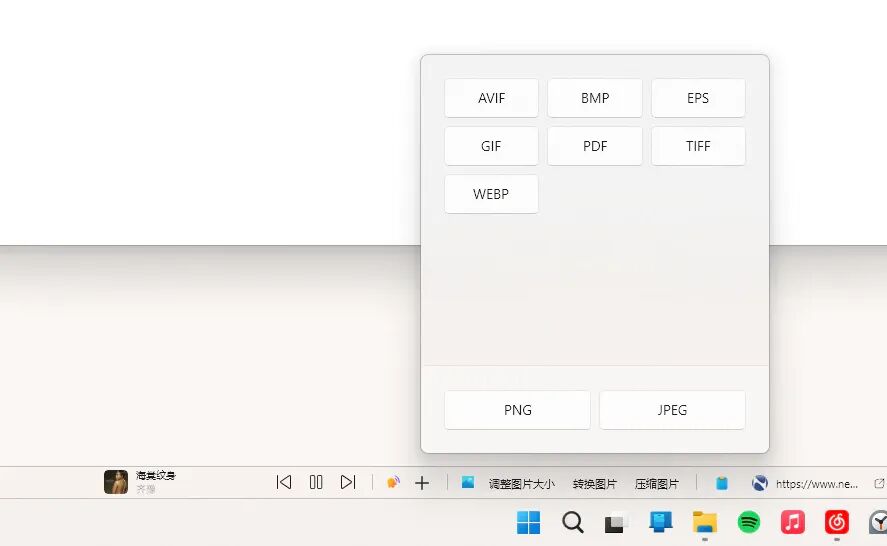The height and width of the screenshot is (546, 887).
Task: Open the blue monitor taskbar app
Action: click(x=660, y=522)
